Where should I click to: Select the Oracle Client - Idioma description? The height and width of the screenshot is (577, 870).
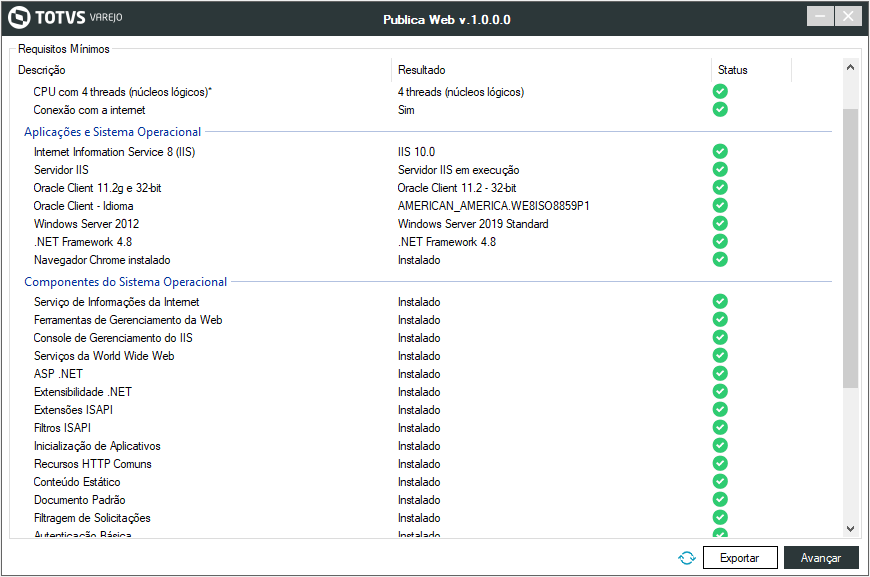point(83,206)
